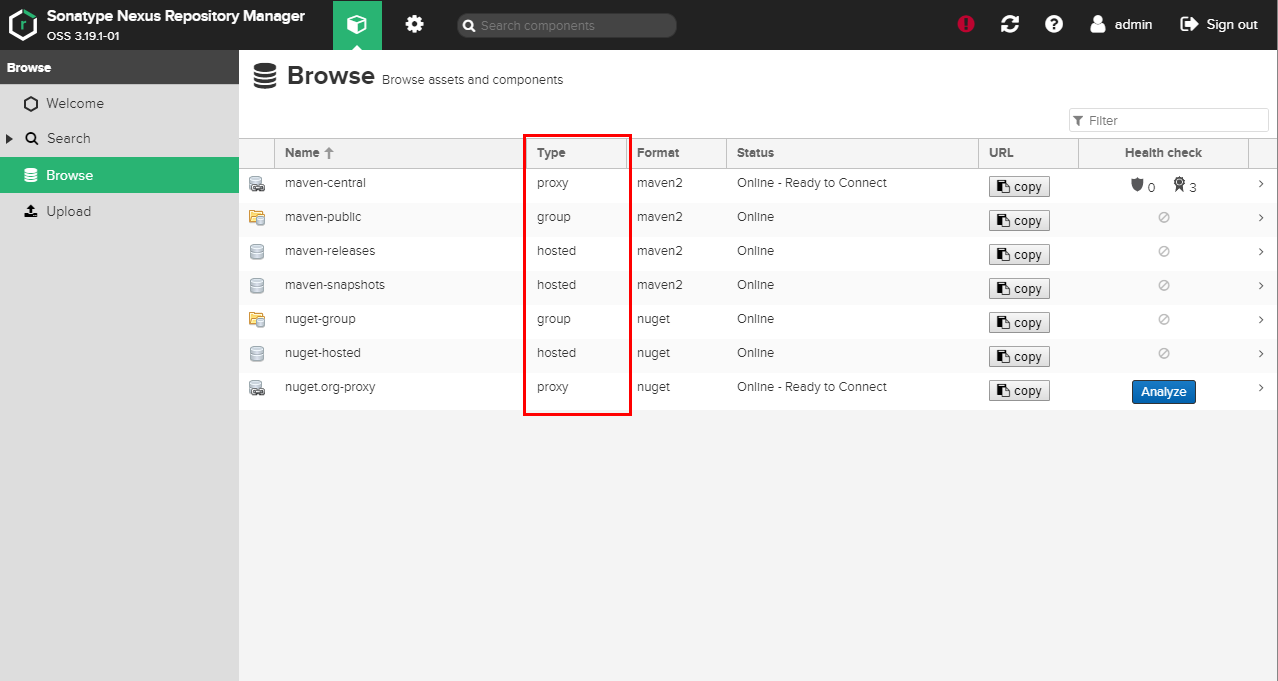Open Welcome in the sidebar
The width and height of the screenshot is (1278, 681).
point(119,103)
